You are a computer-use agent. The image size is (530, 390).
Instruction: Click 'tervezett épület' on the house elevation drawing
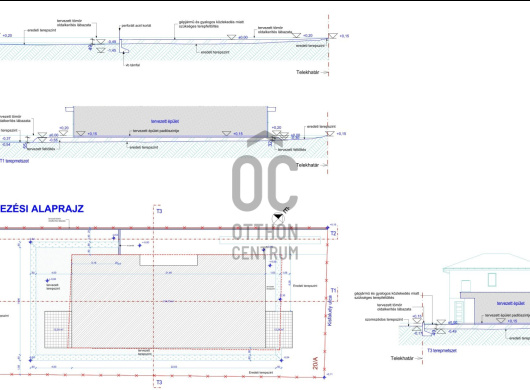click(511, 303)
